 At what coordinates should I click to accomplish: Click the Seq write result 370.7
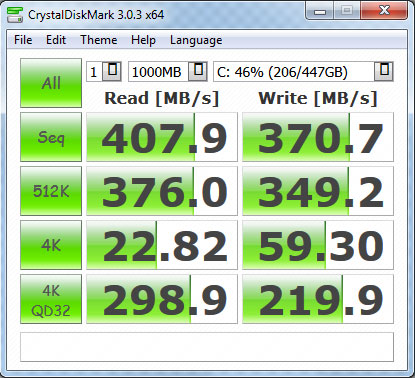click(x=318, y=137)
